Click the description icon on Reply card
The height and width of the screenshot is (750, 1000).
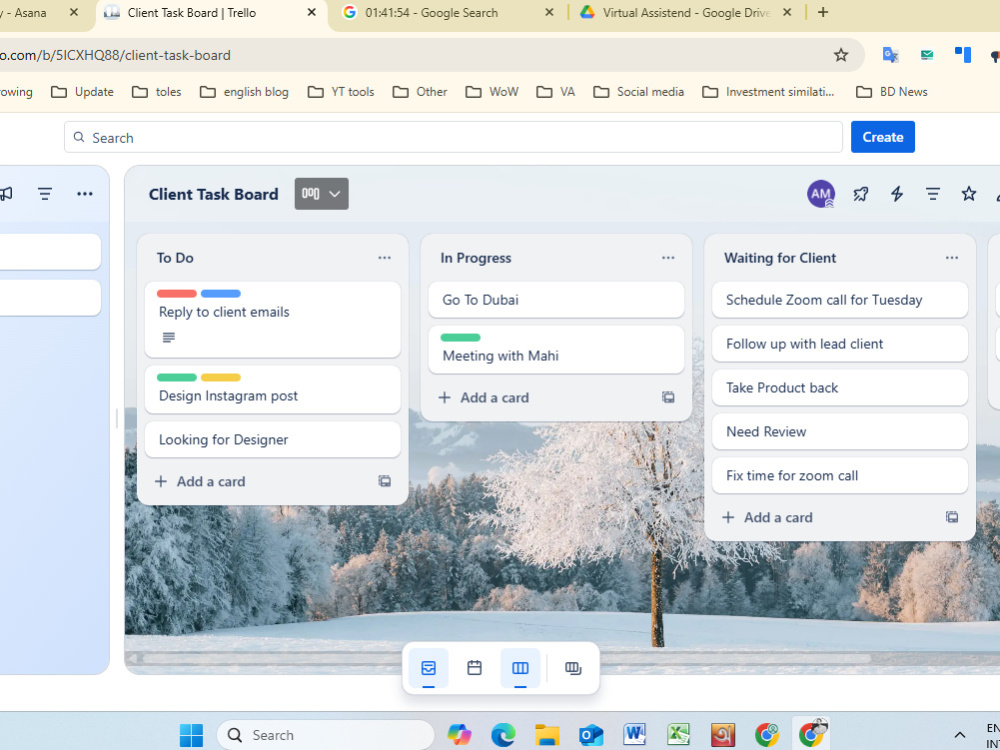click(x=168, y=337)
